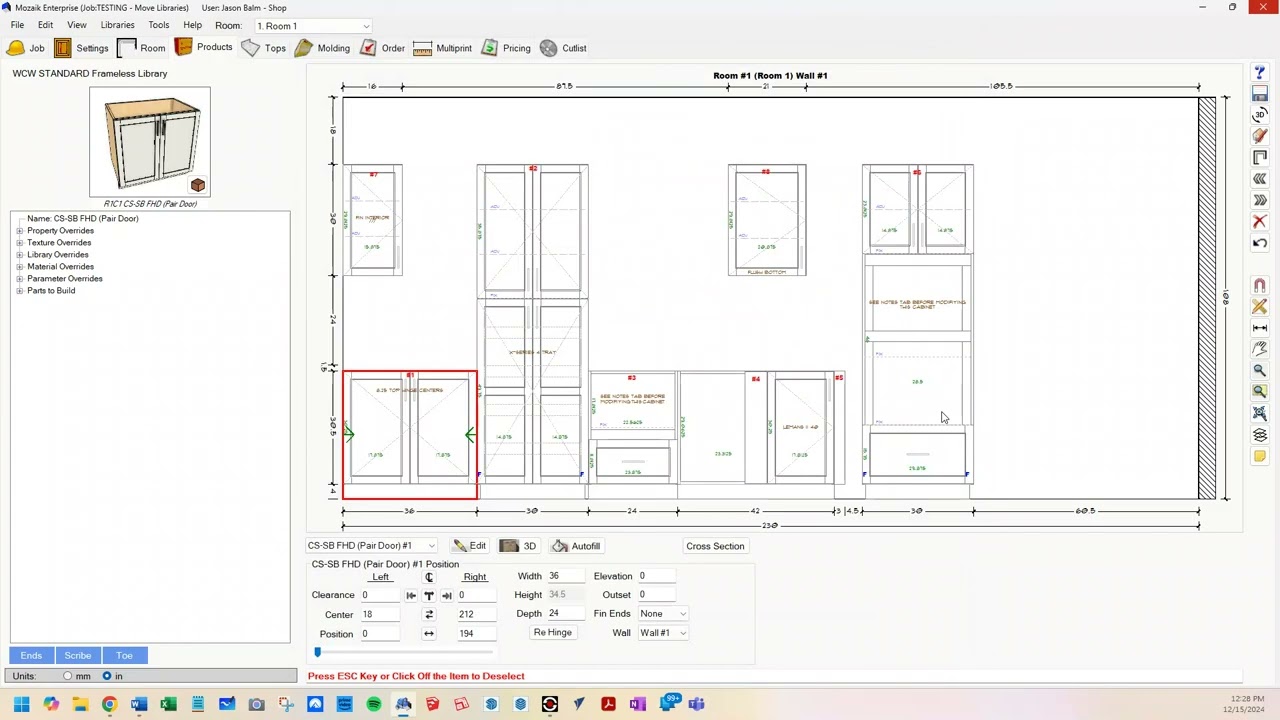Open the Tools menu
The image size is (1280, 720).
pyautogui.click(x=159, y=25)
